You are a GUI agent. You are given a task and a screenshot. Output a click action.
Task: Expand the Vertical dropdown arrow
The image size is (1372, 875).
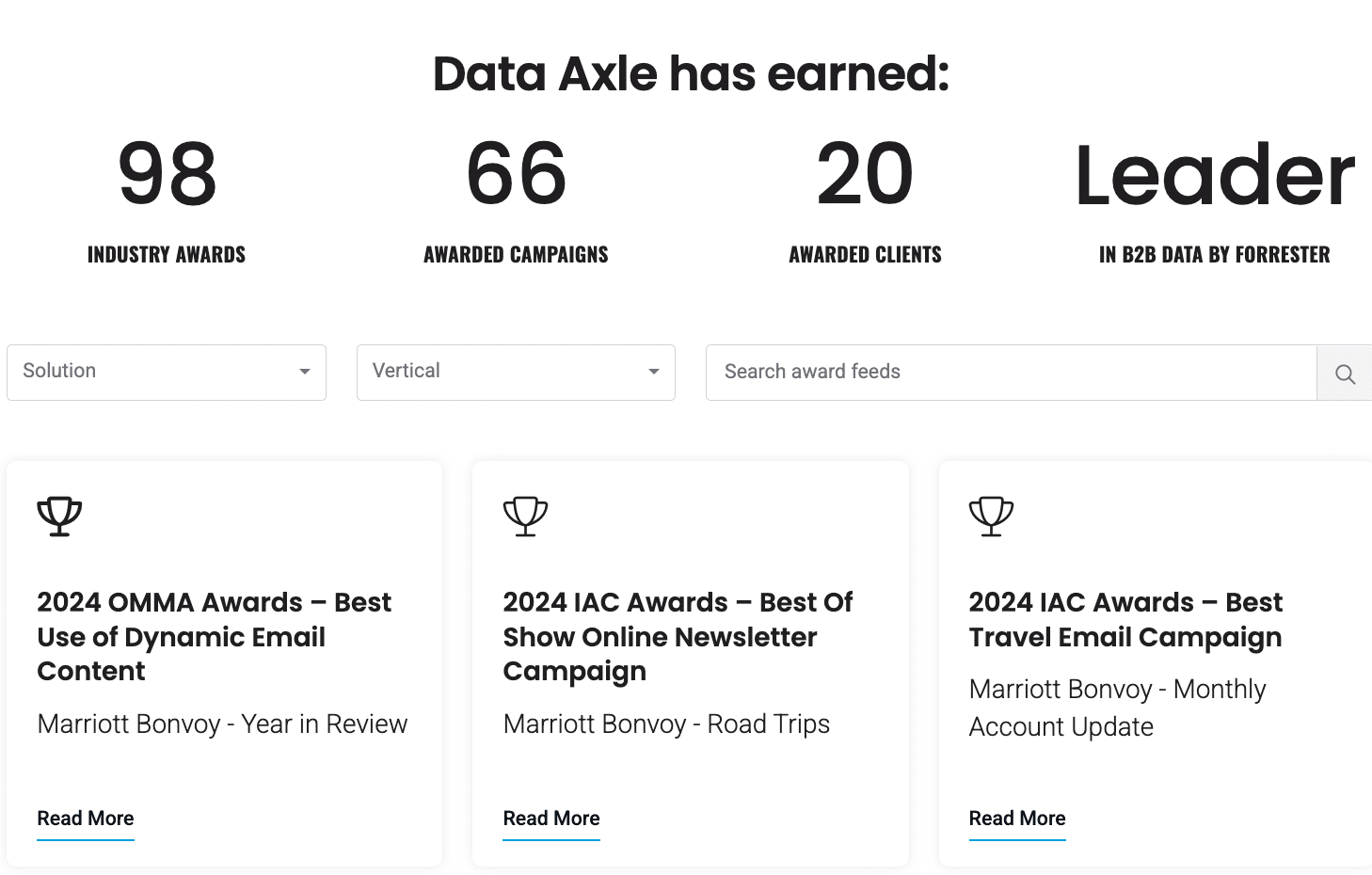click(654, 373)
